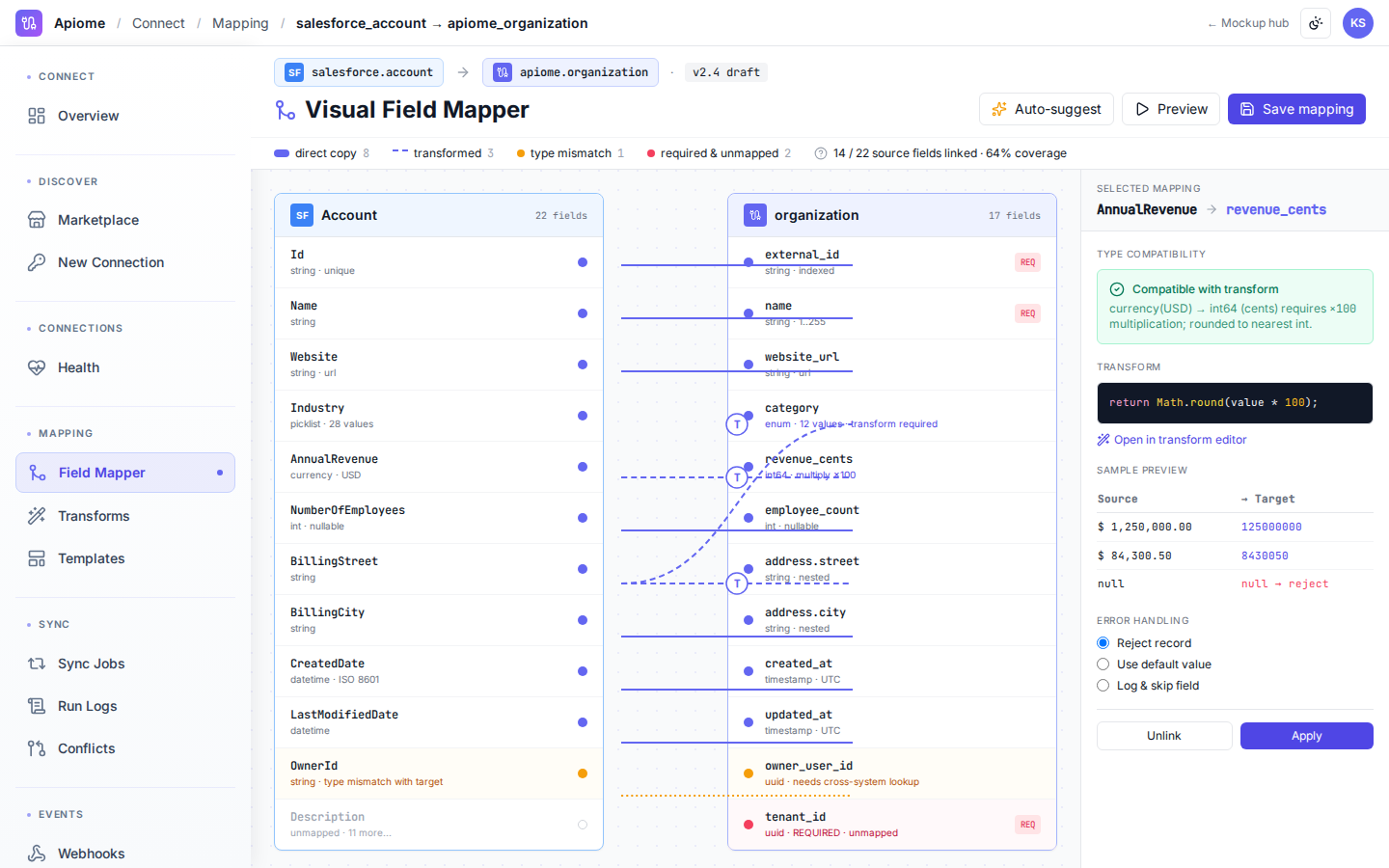This screenshot has height=868, width=1389.
Task: Click the Industry field connector dot
Action: [583, 416]
